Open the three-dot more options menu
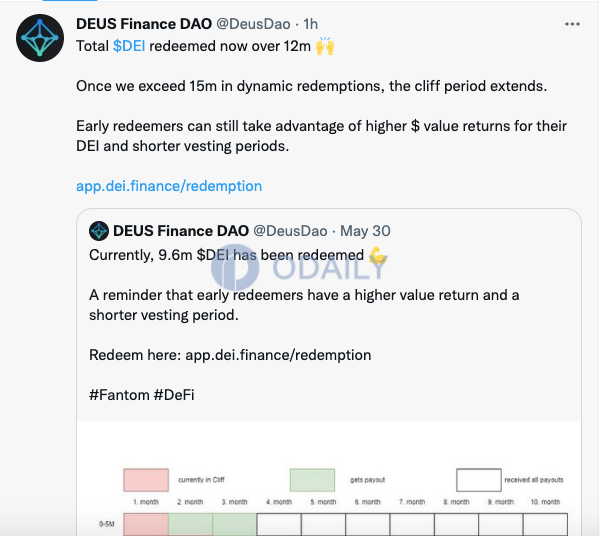Screen dimensions: 600x536 (572, 24)
